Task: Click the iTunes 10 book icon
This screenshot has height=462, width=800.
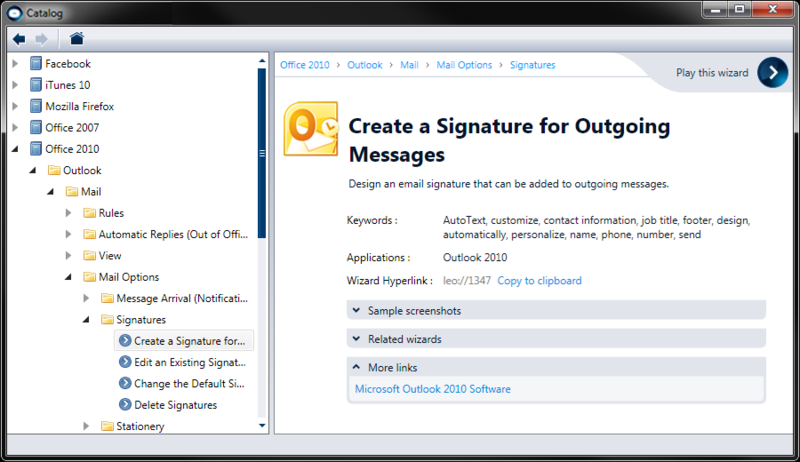Action: 36,85
